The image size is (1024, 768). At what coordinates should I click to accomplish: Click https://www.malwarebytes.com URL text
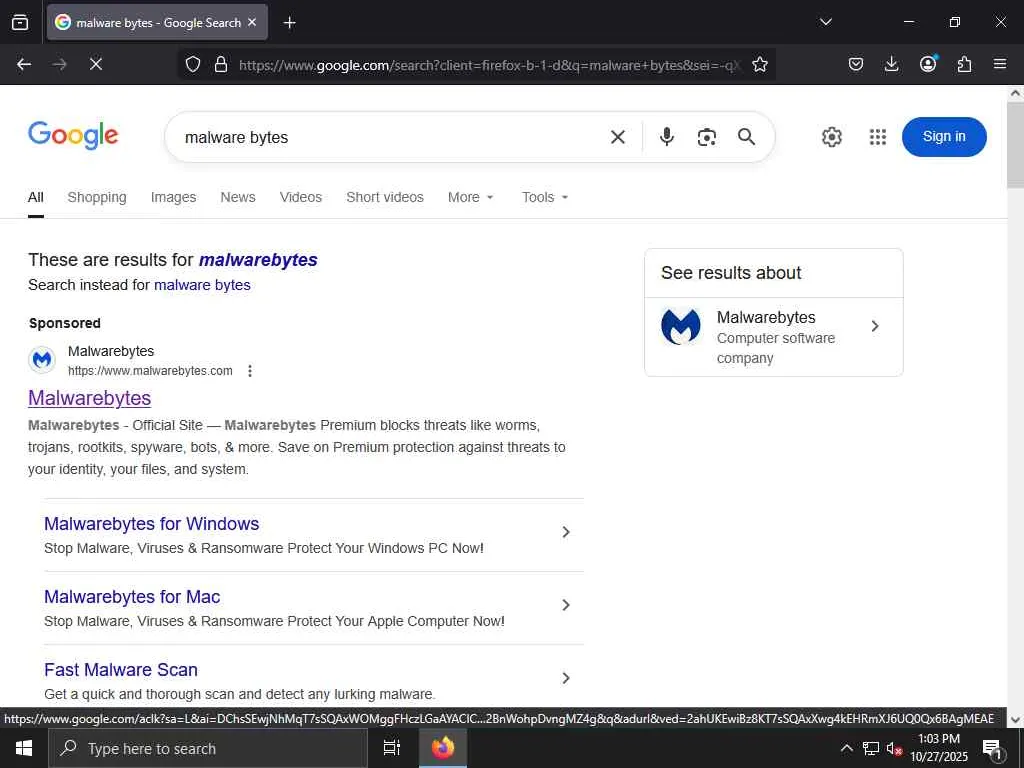coord(150,371)
